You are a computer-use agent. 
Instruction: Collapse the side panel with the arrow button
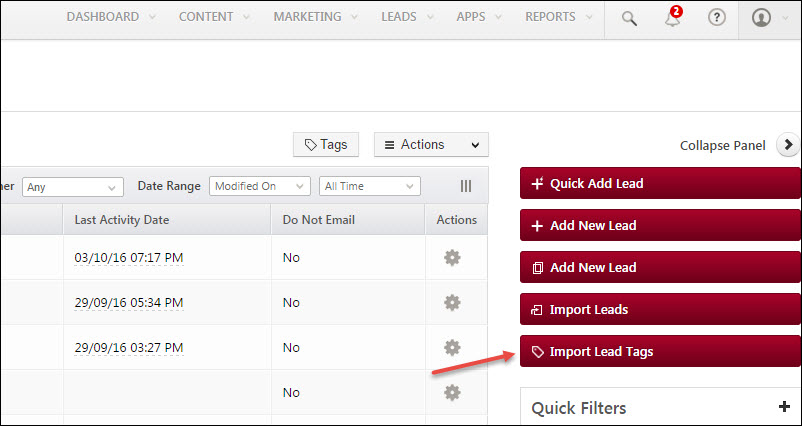click(788, 145)
